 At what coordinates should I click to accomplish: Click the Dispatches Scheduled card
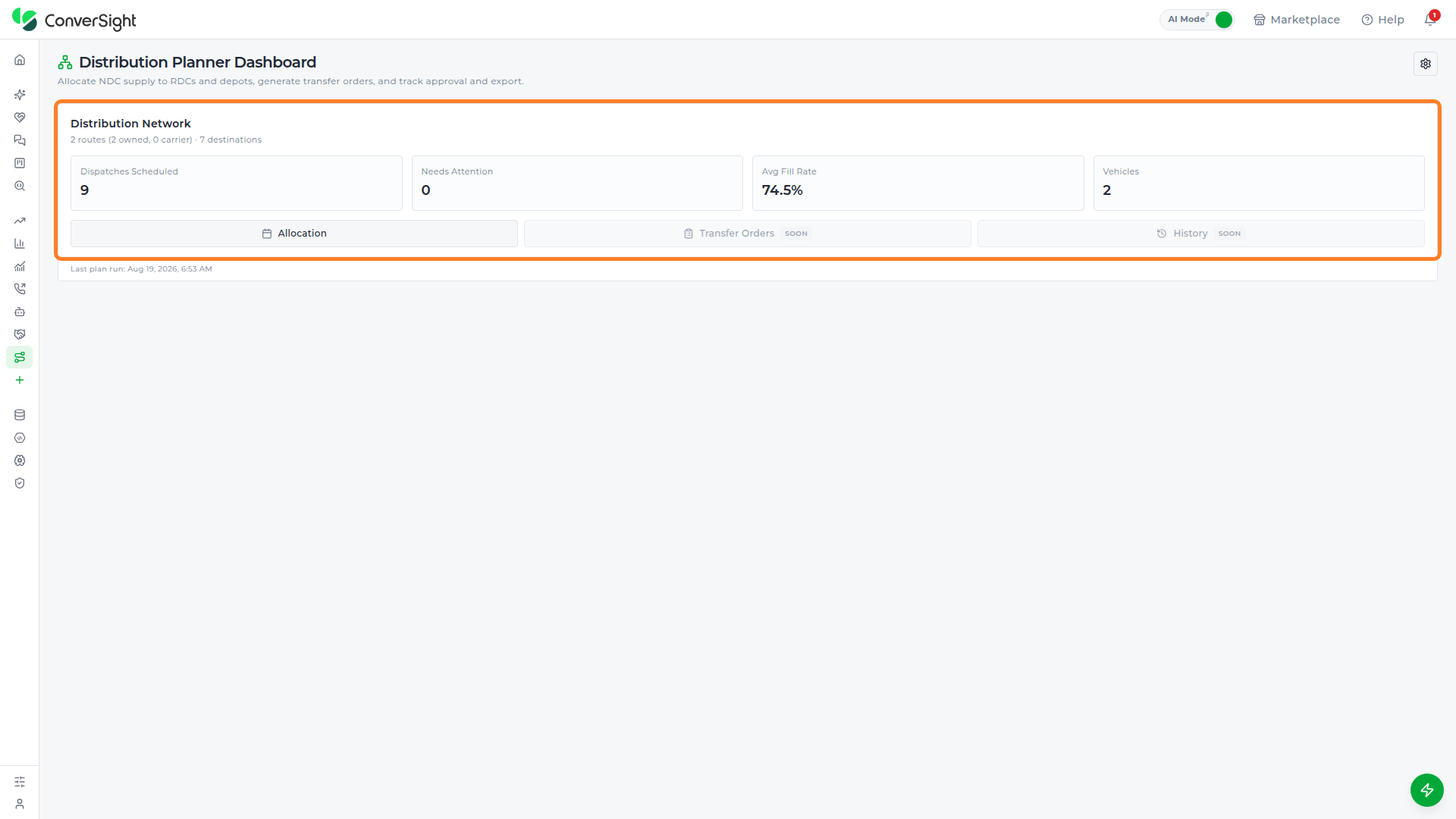click(x=236, y=183)
